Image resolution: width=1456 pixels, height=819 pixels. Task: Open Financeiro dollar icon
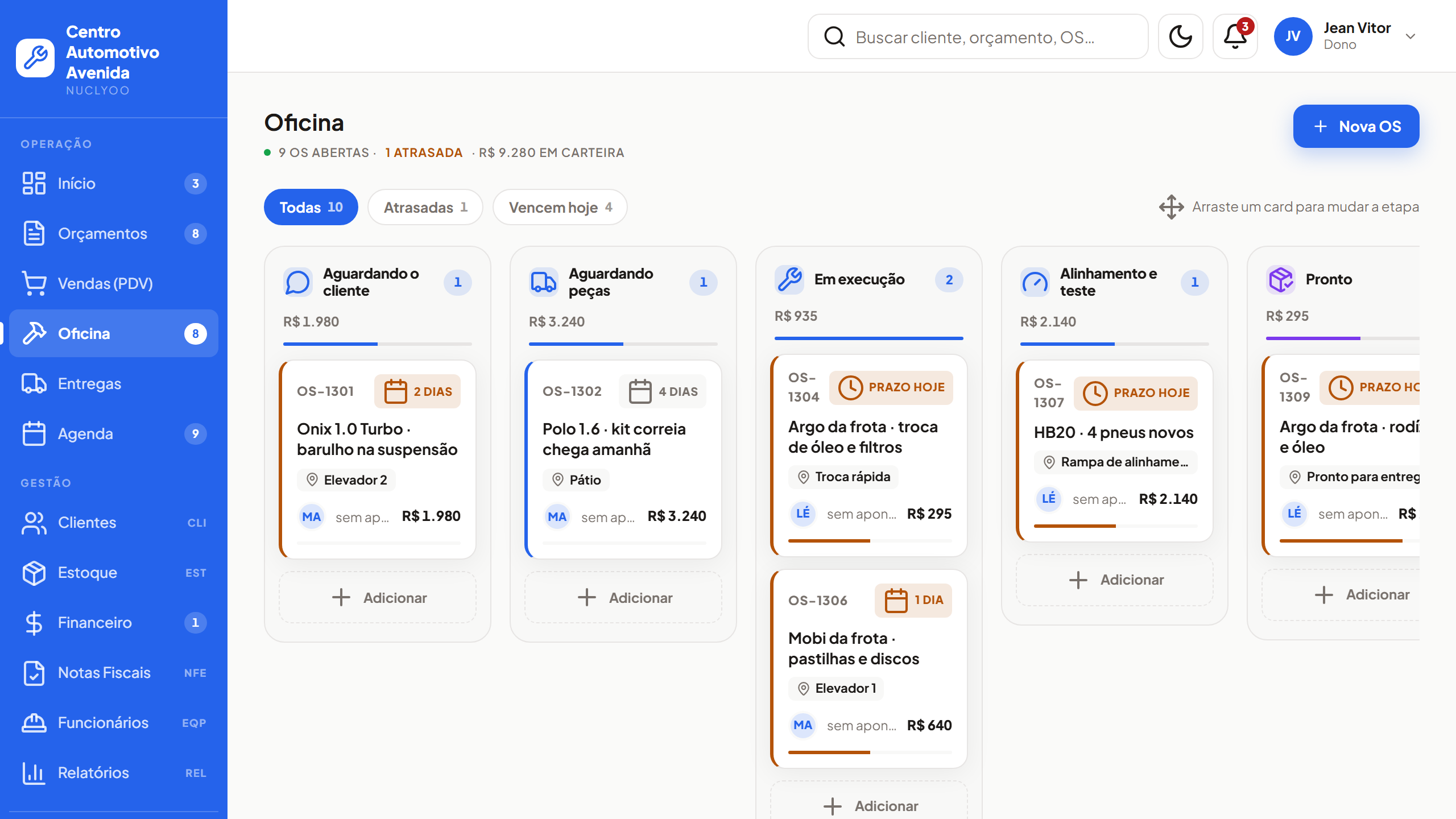(34, 622)
